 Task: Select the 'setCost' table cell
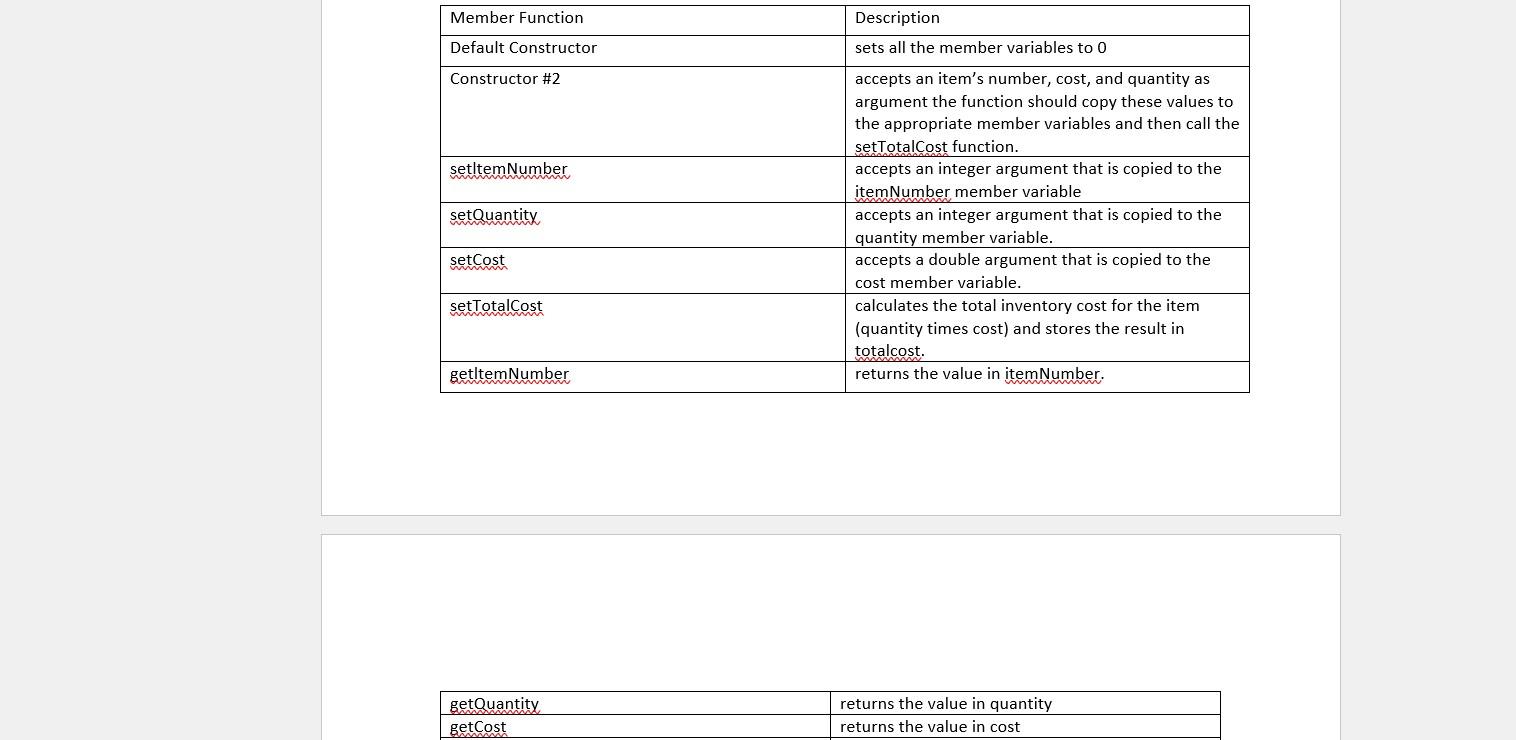(477, 260)
